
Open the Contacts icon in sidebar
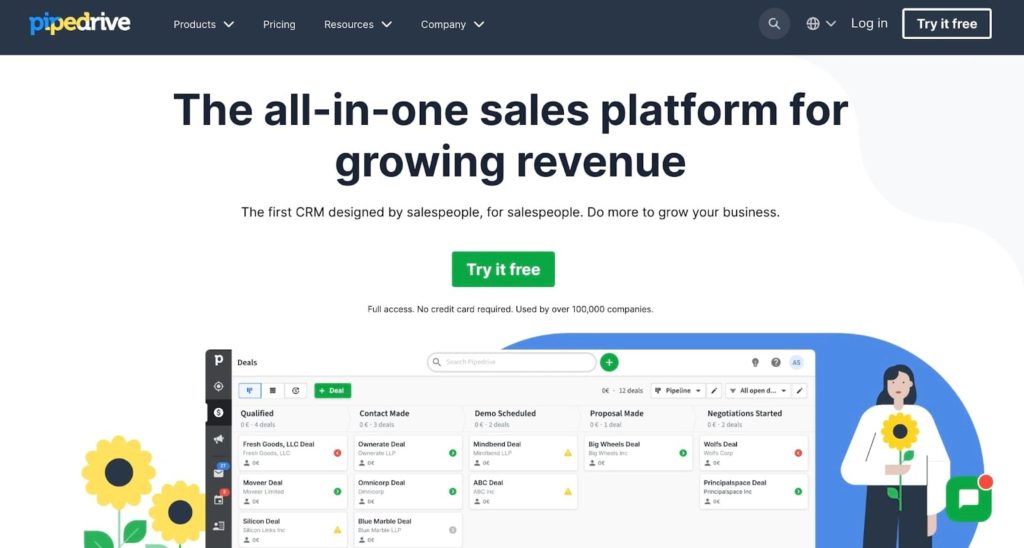219,526
